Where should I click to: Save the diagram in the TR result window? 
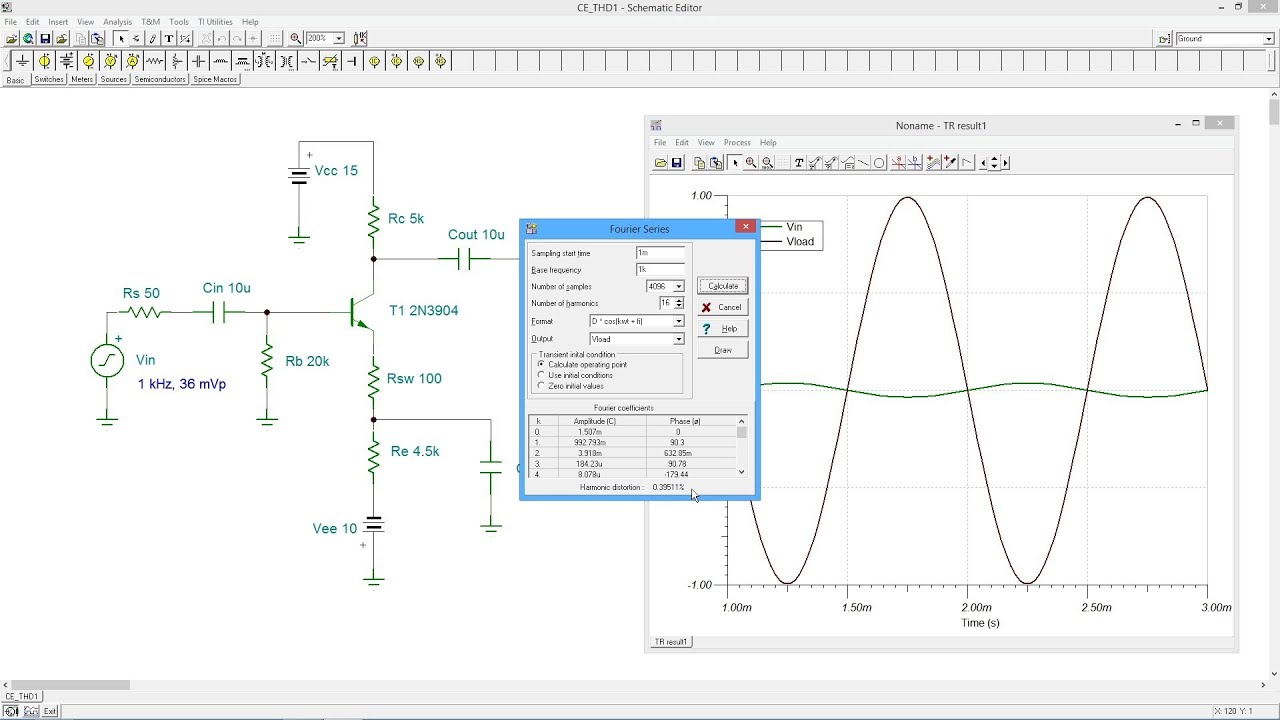tap(677, 163)
